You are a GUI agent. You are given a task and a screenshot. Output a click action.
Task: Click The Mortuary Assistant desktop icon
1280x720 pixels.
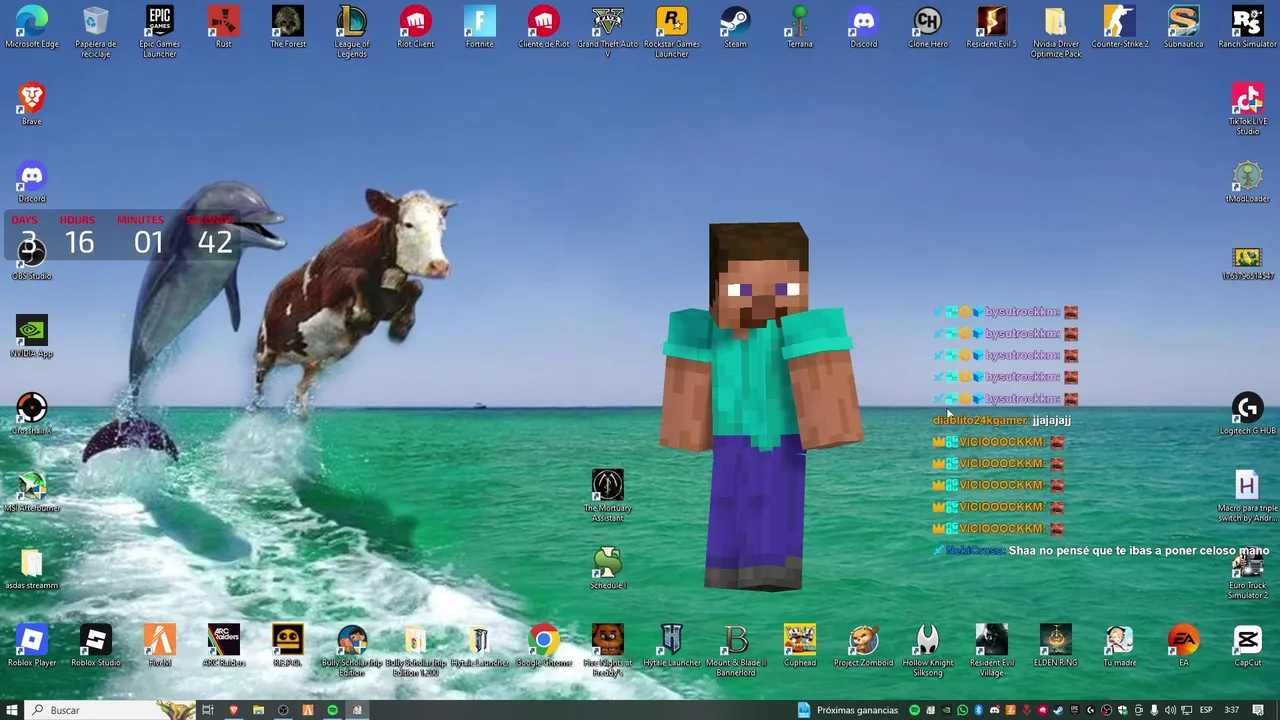pyautogui.click(x=608, y=497)
